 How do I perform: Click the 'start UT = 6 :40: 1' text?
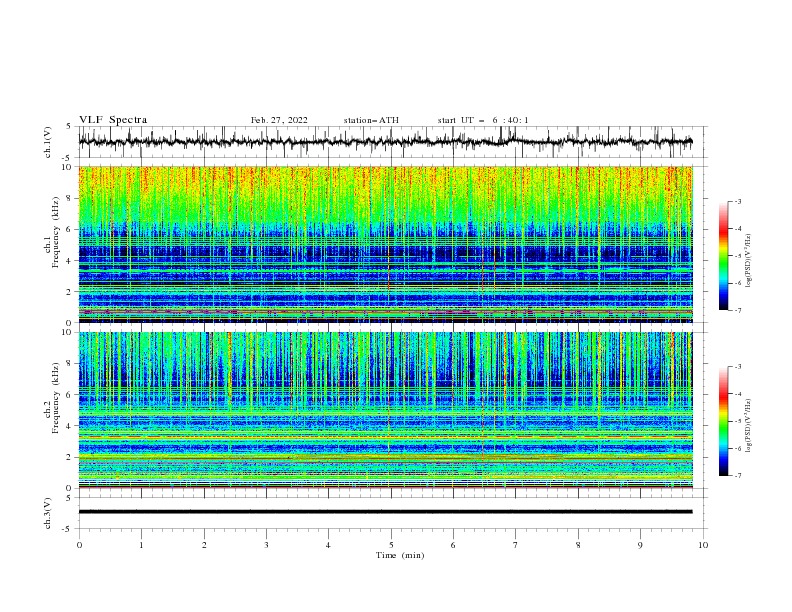click(x=483, y=120)
